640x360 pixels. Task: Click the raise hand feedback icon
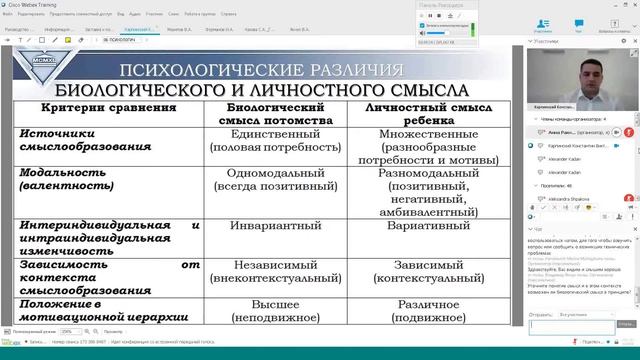tap(532, 208)
